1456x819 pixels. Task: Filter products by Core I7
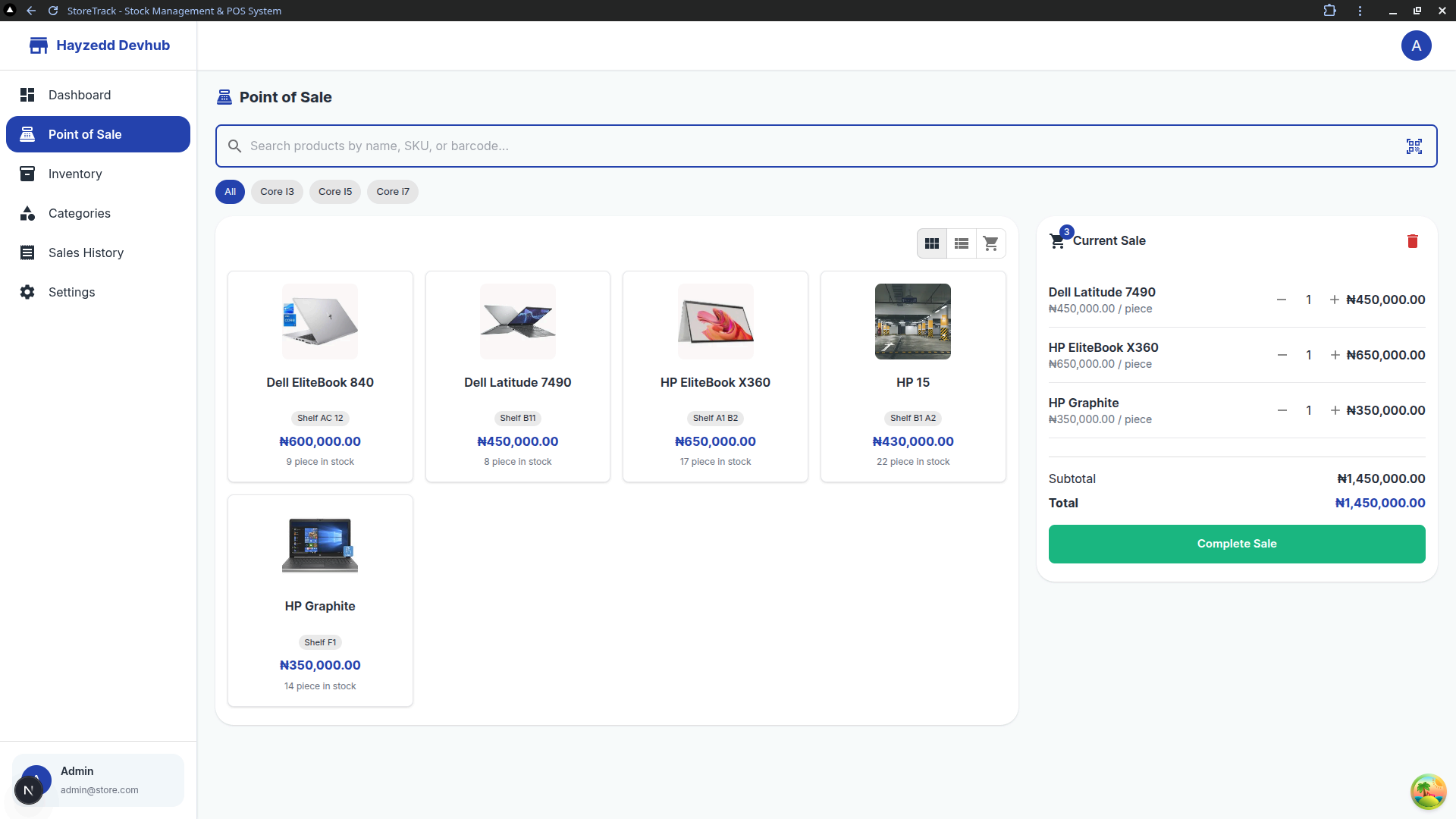(x=393, y=192)
